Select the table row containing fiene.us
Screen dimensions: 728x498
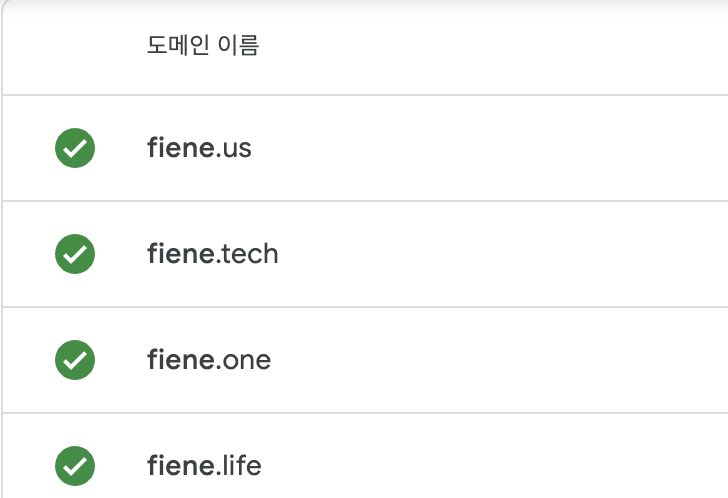(x=365, y=148)
